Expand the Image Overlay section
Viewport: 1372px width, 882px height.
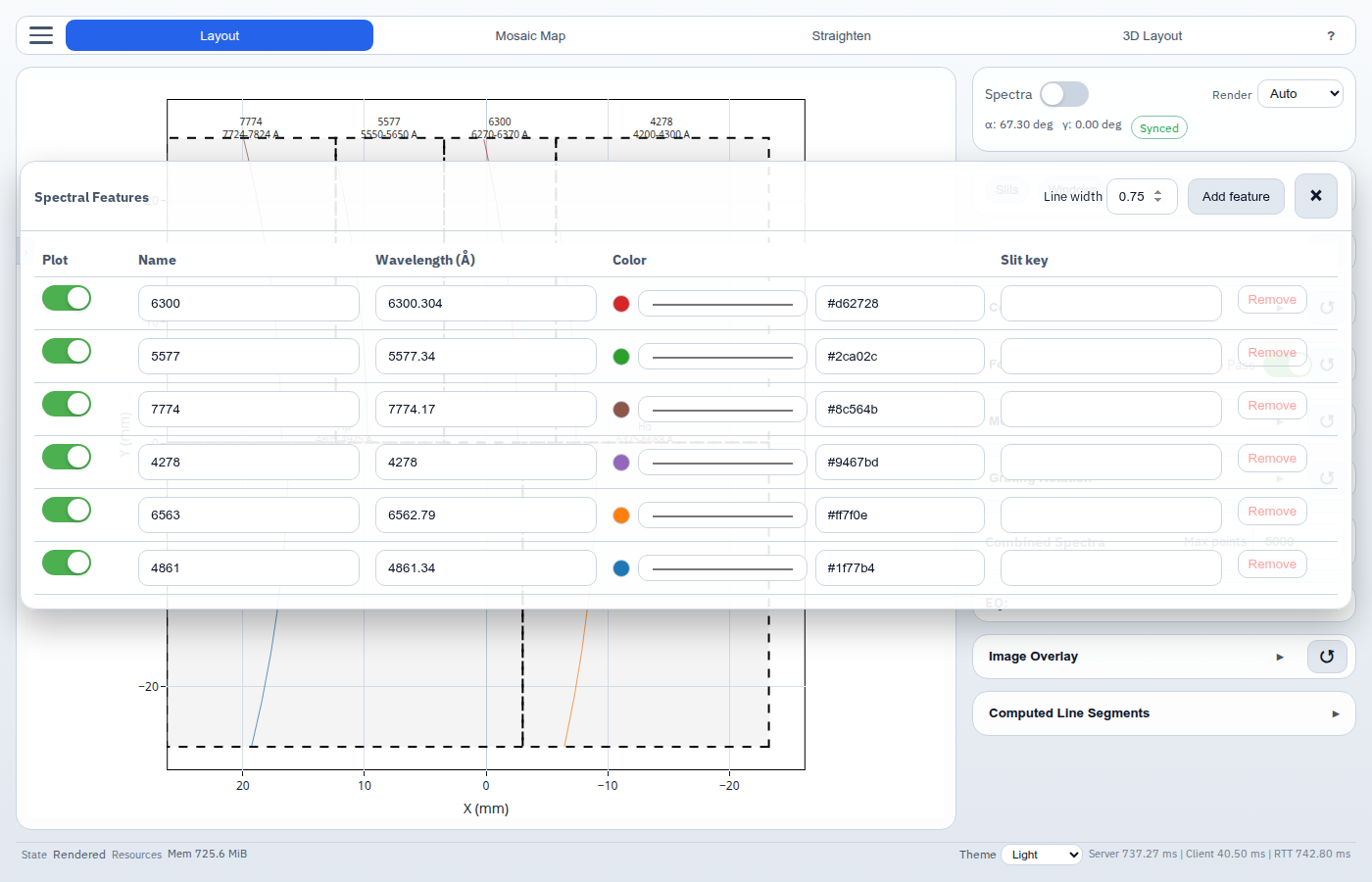[1280, 657]
